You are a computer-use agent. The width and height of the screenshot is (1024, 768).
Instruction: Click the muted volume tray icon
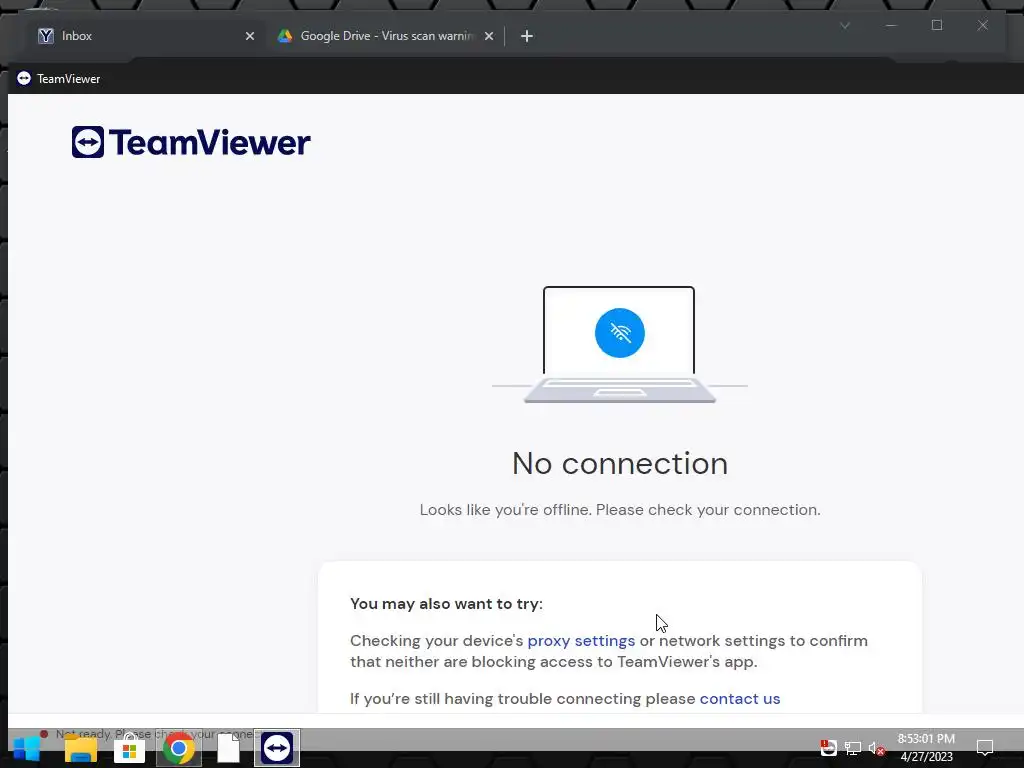pyautogui.click(x=876, y=748)
